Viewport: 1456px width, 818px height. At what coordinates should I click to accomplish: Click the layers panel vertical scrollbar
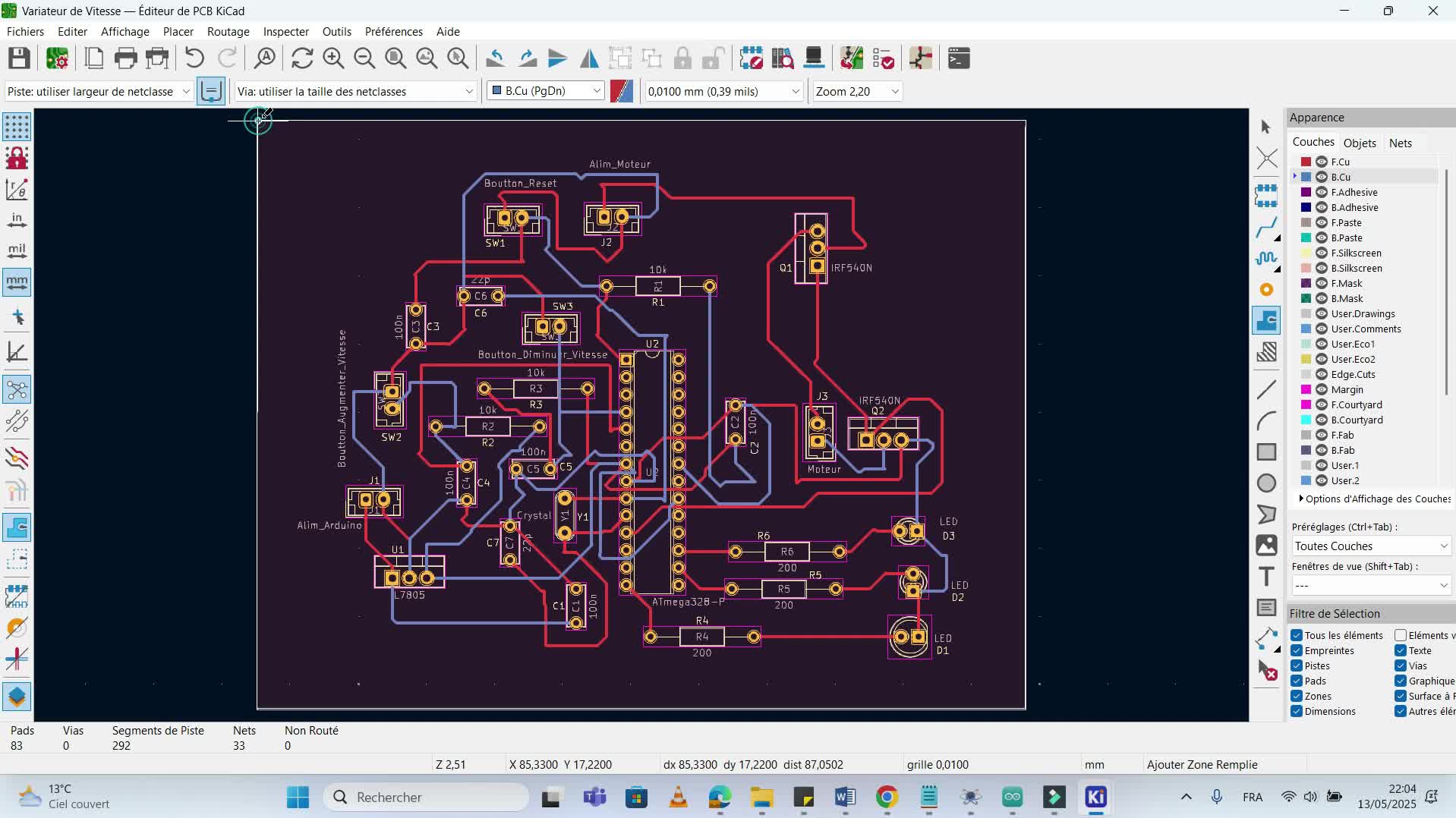coord(1447,282)
